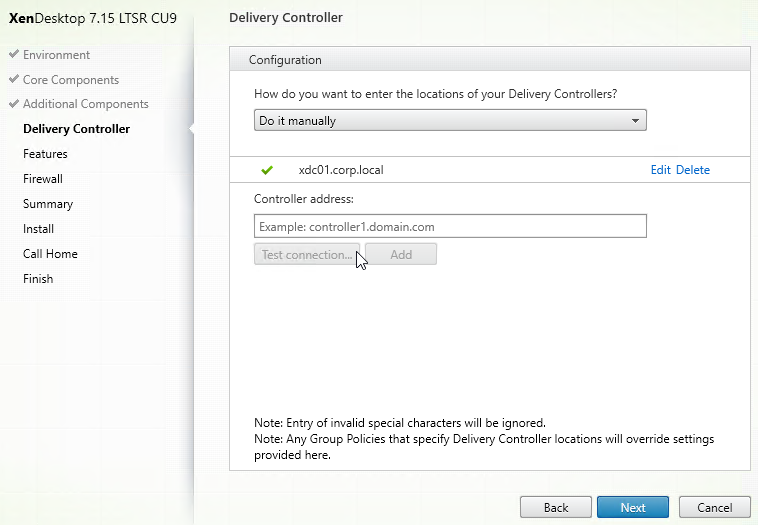Open the Install step in sidebar
This screenshot has height=525, width=758.
[x=38, y=229]
